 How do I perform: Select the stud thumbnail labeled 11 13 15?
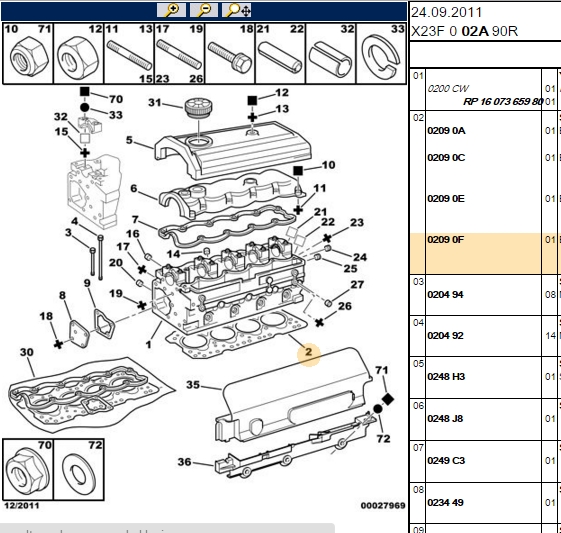click(129, 53)
